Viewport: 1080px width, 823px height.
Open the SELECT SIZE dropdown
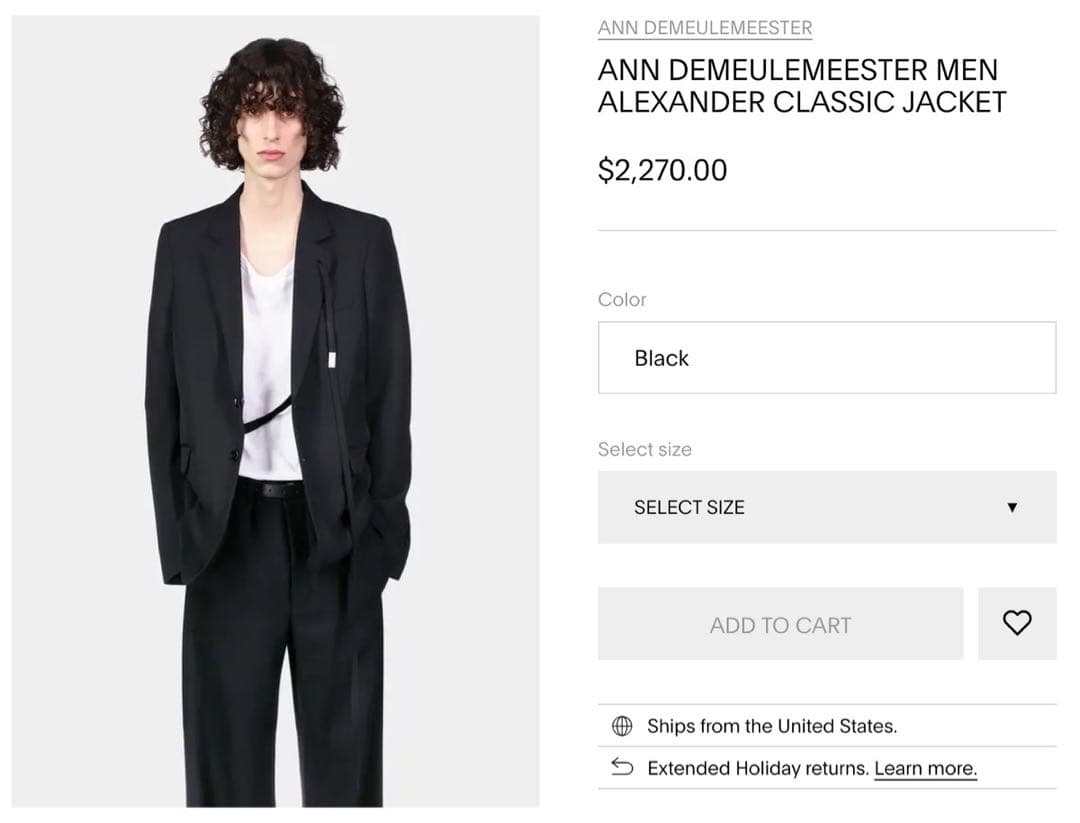826,507
